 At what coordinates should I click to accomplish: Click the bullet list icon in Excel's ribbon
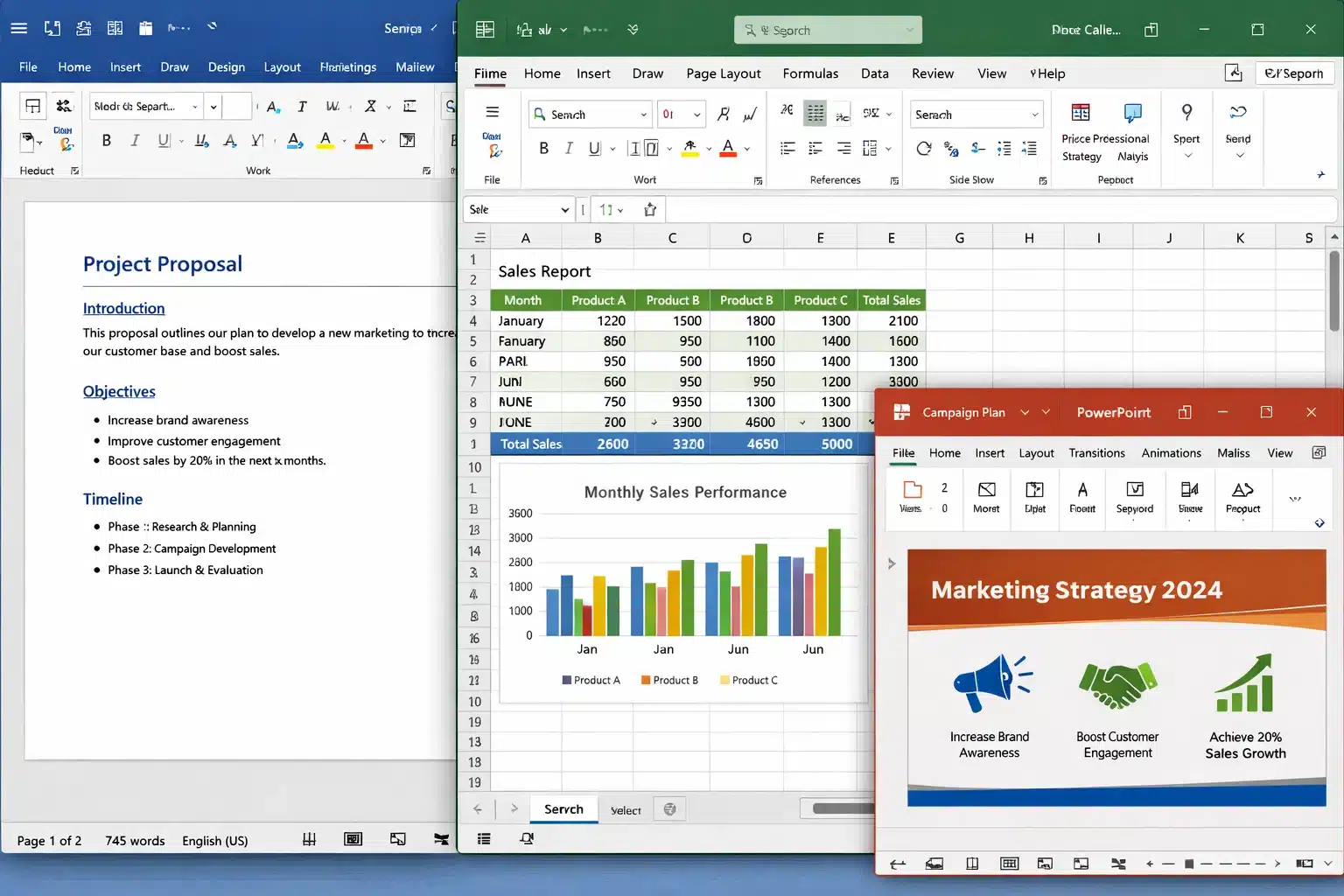(789, 148)
